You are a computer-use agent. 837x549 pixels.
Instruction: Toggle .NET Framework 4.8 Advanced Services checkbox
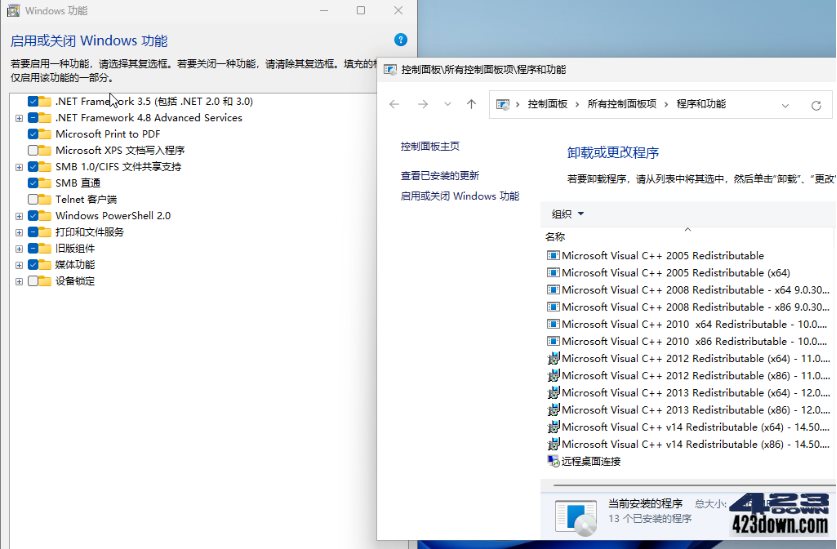[x=33, y=117]
